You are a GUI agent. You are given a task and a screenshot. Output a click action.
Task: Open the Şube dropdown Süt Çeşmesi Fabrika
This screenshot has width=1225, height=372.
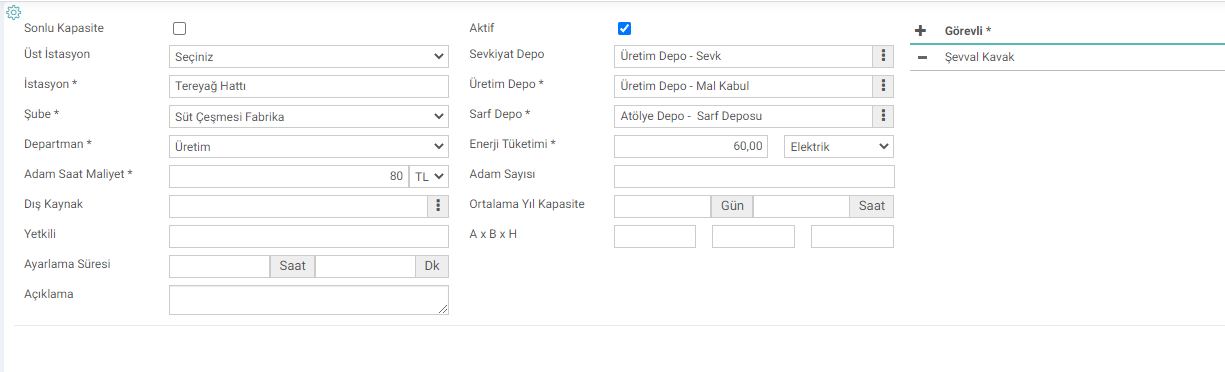pyautogui.click(x=309, y=116)
